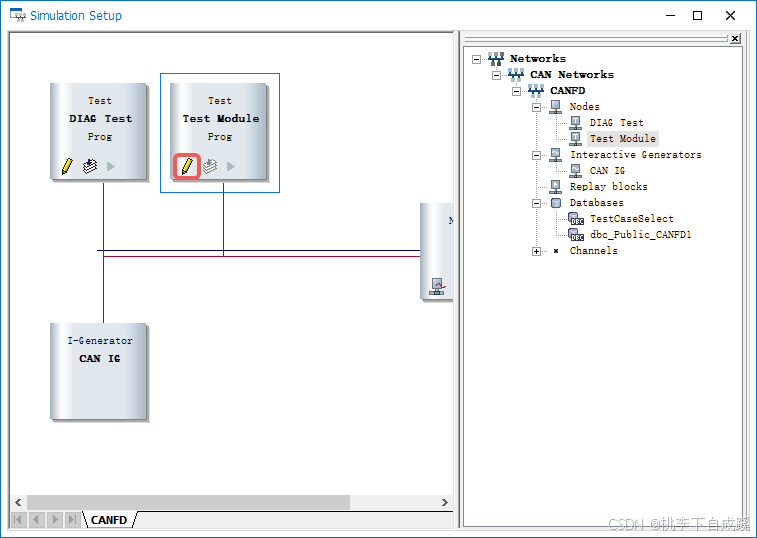Collapse the Networks tree root
Image resolution: width=757 pixels, height=538 pixels.
pyautogui.click(x=477, y=59)
